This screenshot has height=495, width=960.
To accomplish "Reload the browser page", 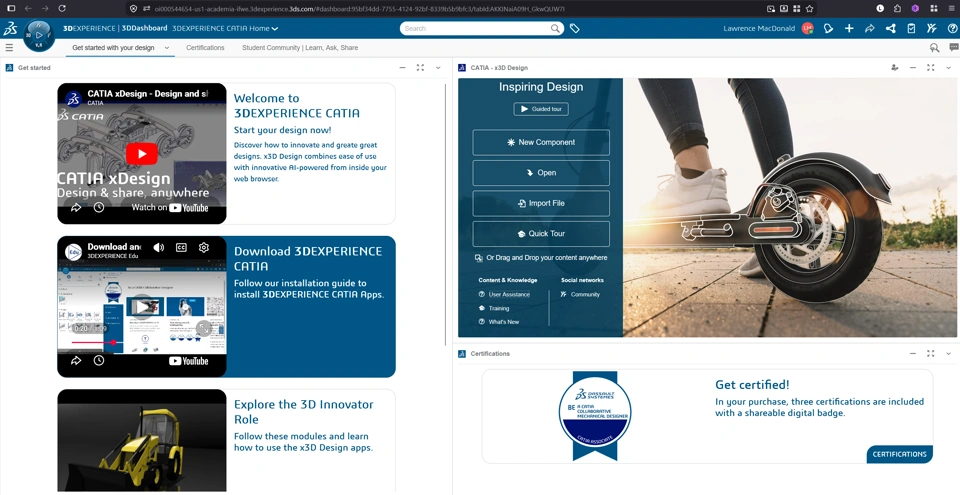I will 62,9.
